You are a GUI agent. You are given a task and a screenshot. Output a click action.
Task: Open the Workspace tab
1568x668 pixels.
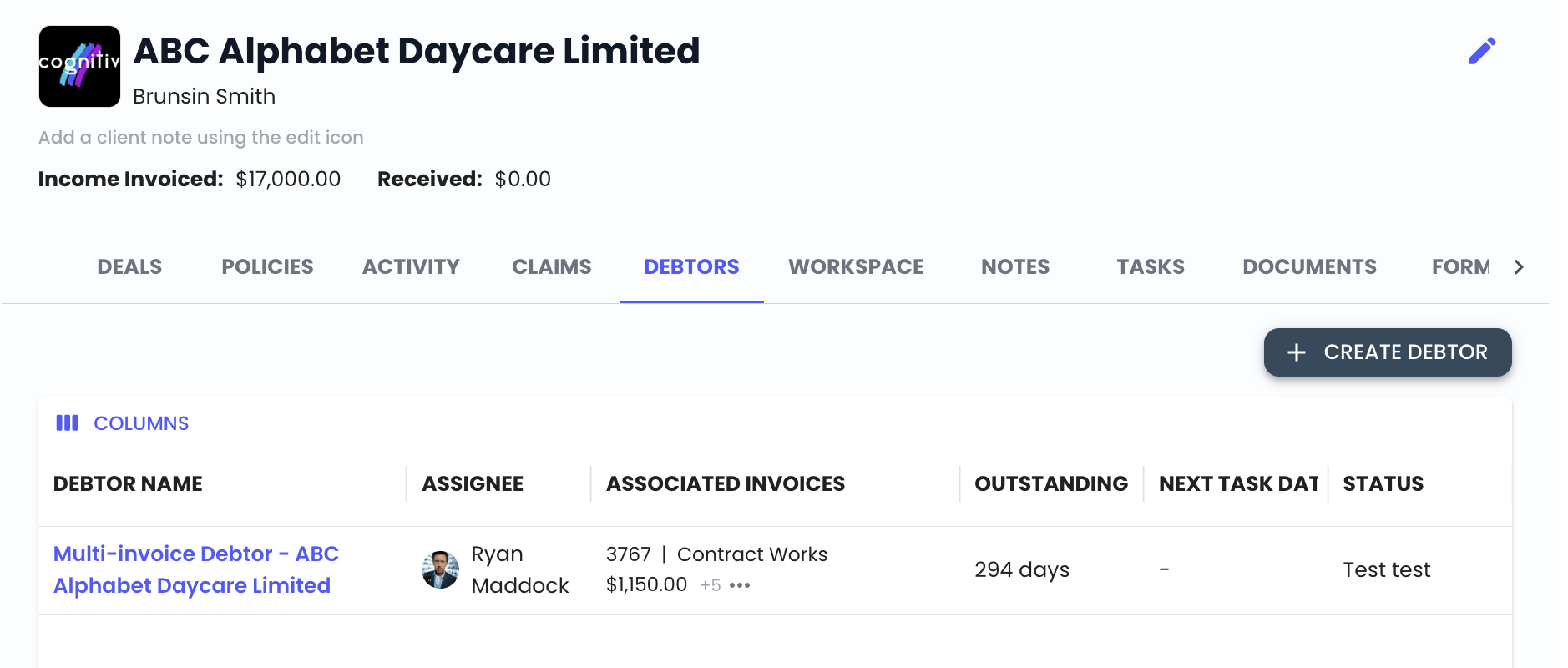pos(856,266)
